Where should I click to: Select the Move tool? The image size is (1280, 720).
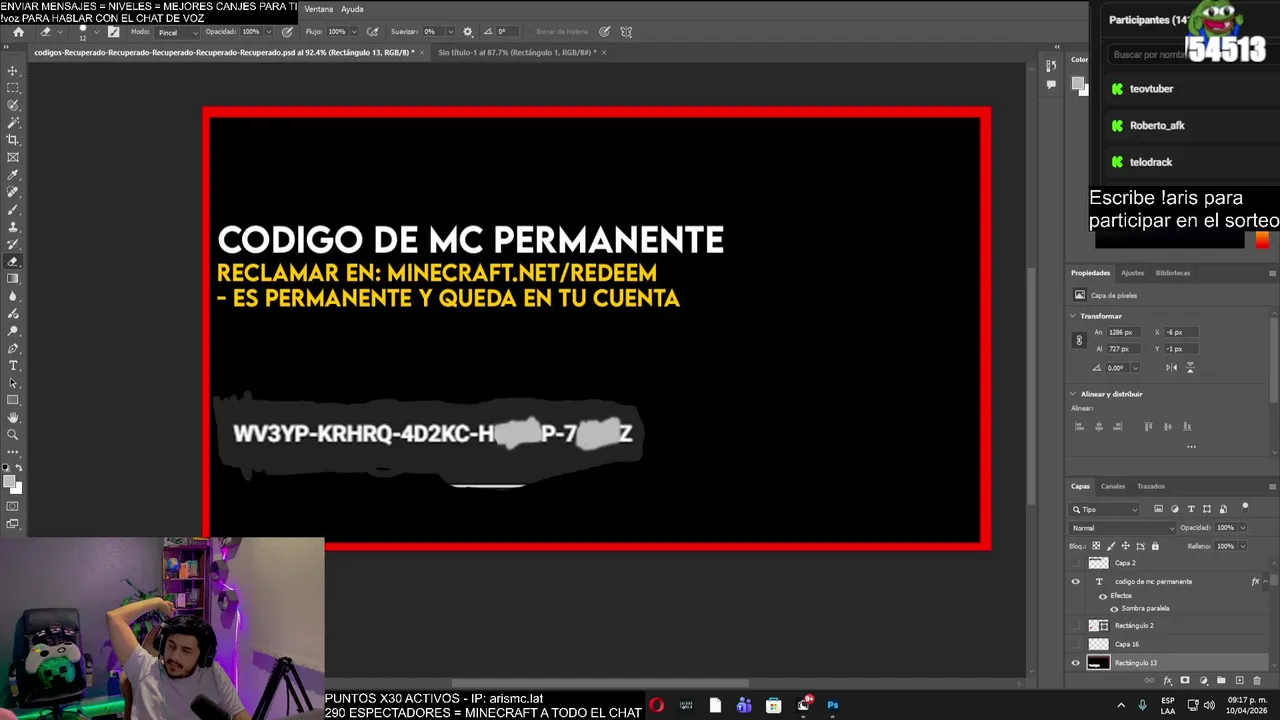13,71
